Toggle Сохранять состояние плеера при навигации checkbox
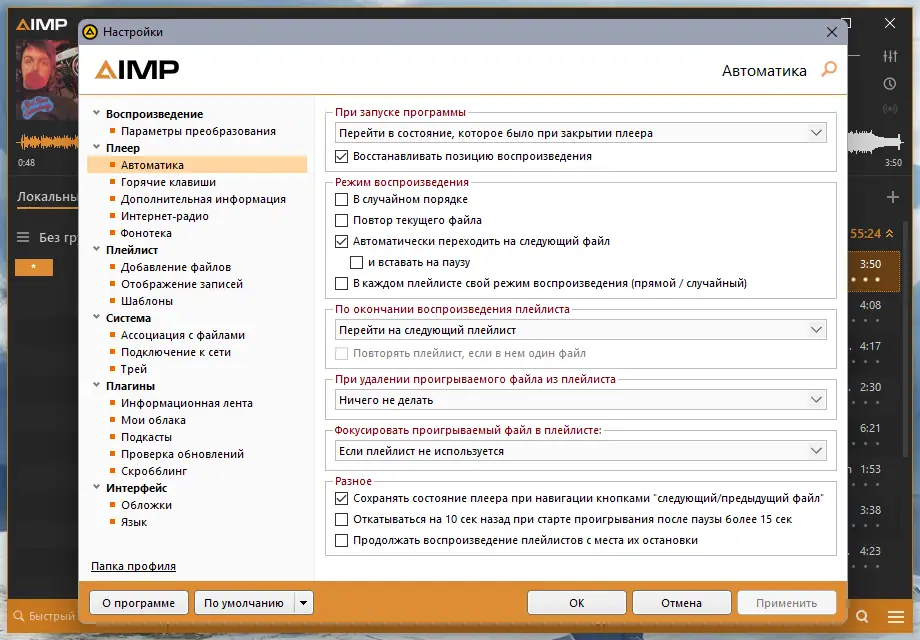This screenshot has height=640, width=920. [x=341, y=499]
